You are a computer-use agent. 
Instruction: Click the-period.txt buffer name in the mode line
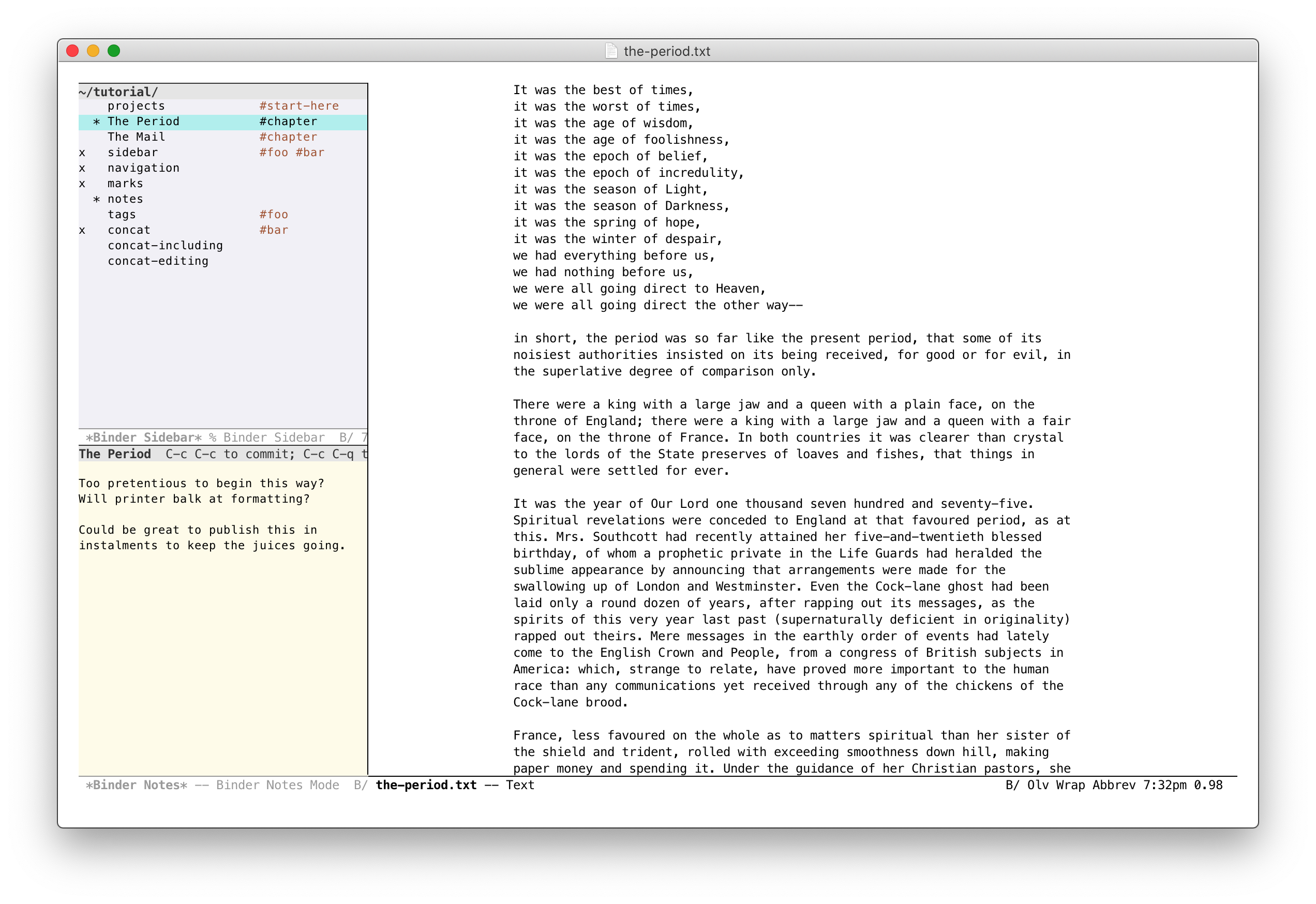(426, 785)
